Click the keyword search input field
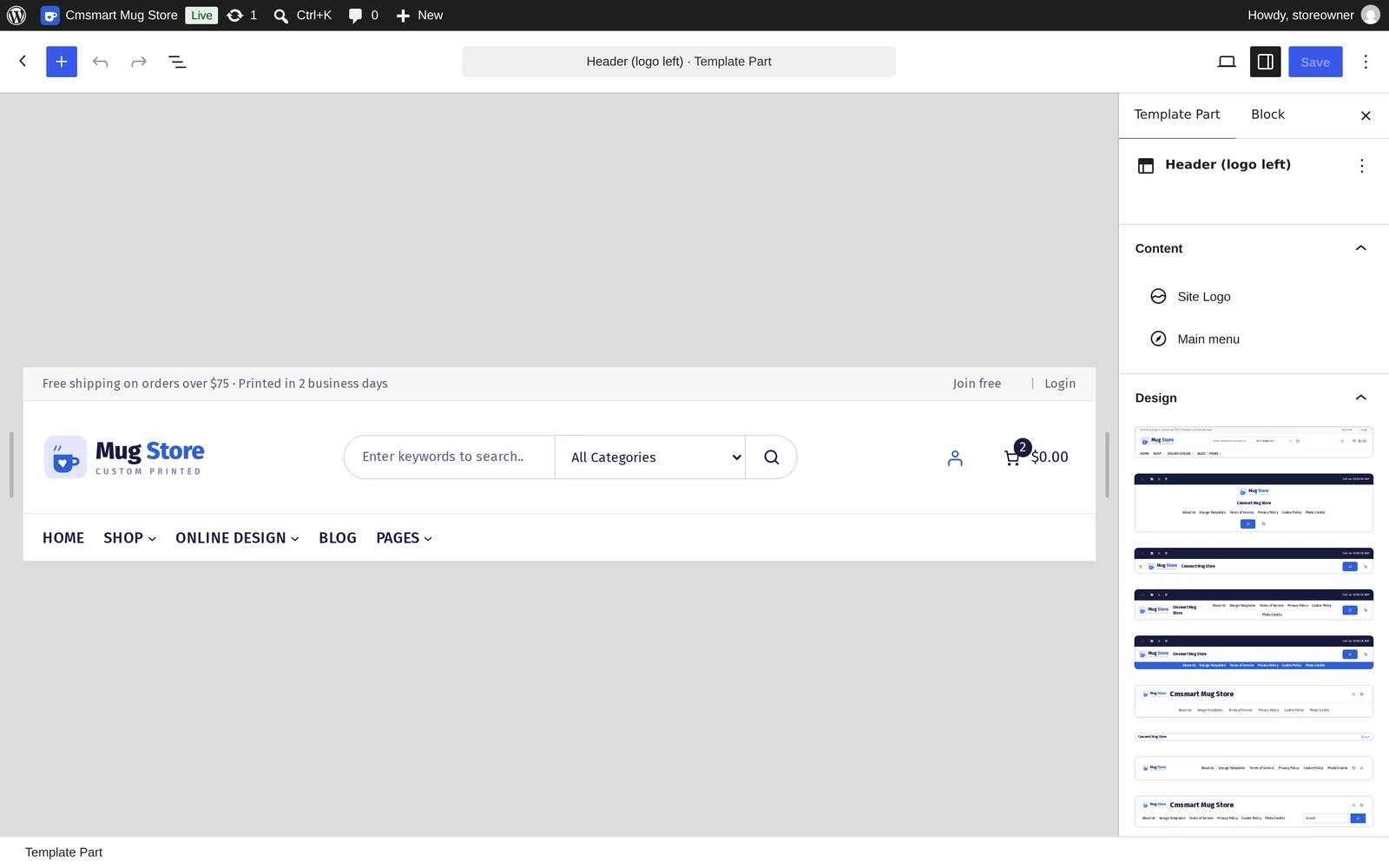The image size is (1389, 868). 450,457
